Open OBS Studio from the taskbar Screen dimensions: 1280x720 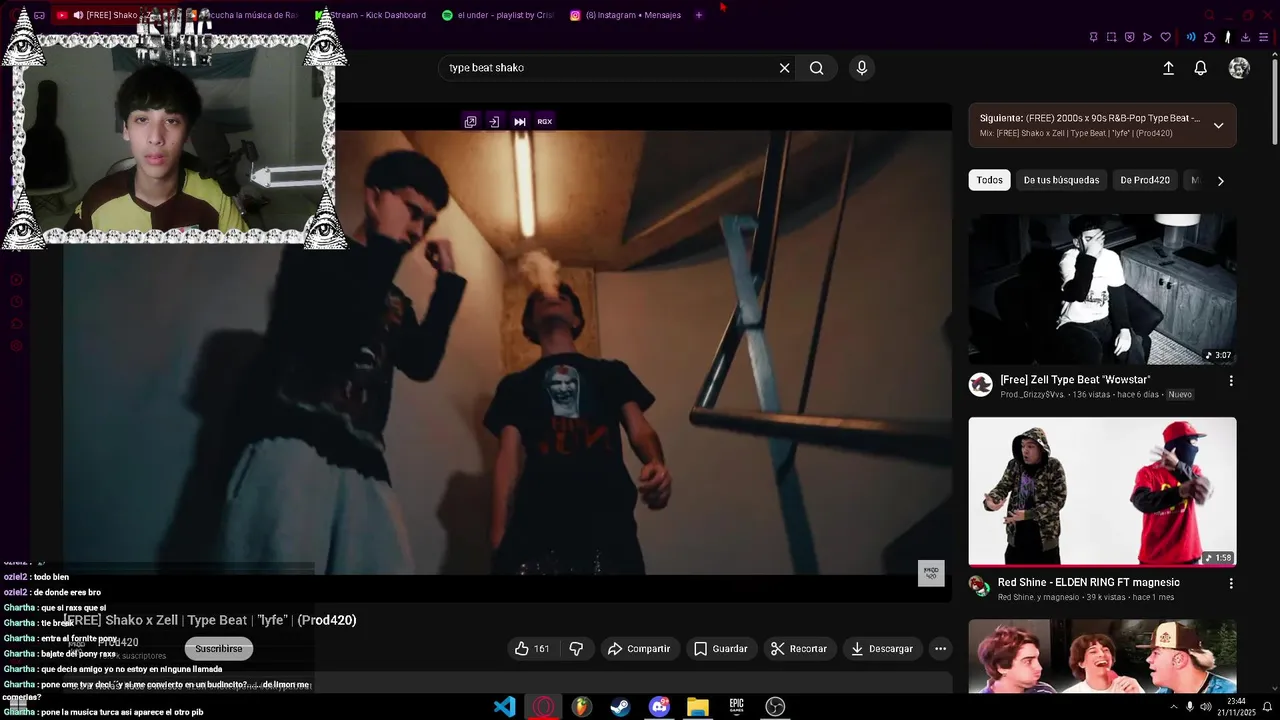pos(775,707)
